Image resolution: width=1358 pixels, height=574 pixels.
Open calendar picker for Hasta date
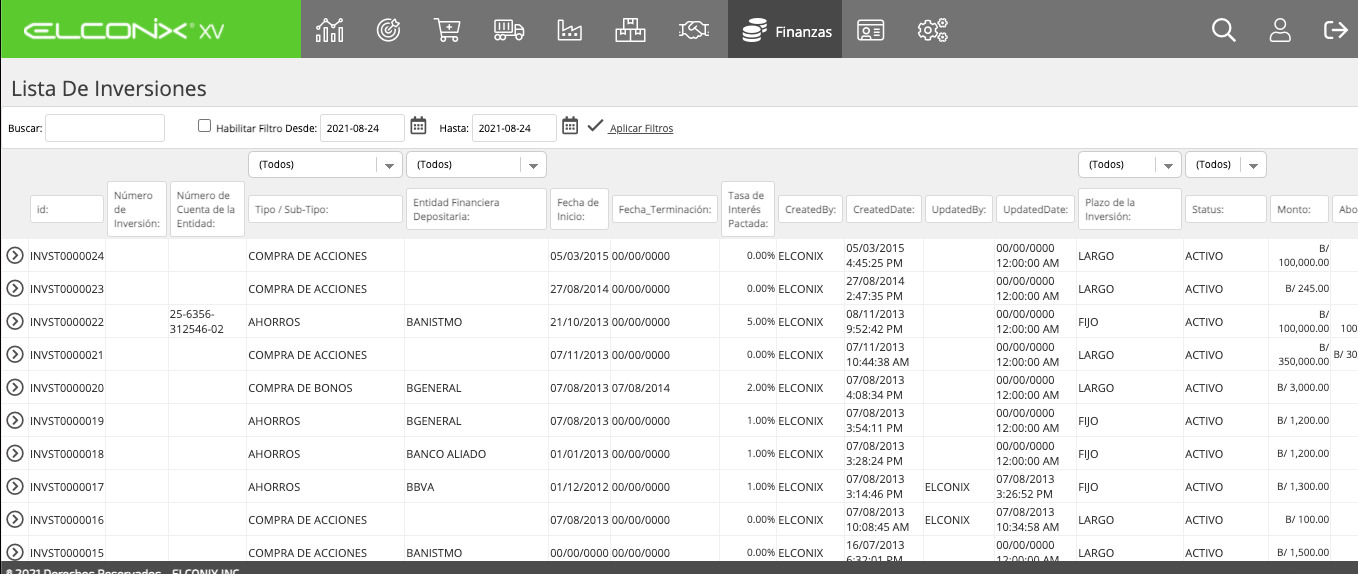pyautogui.click(x=570, y=126)
